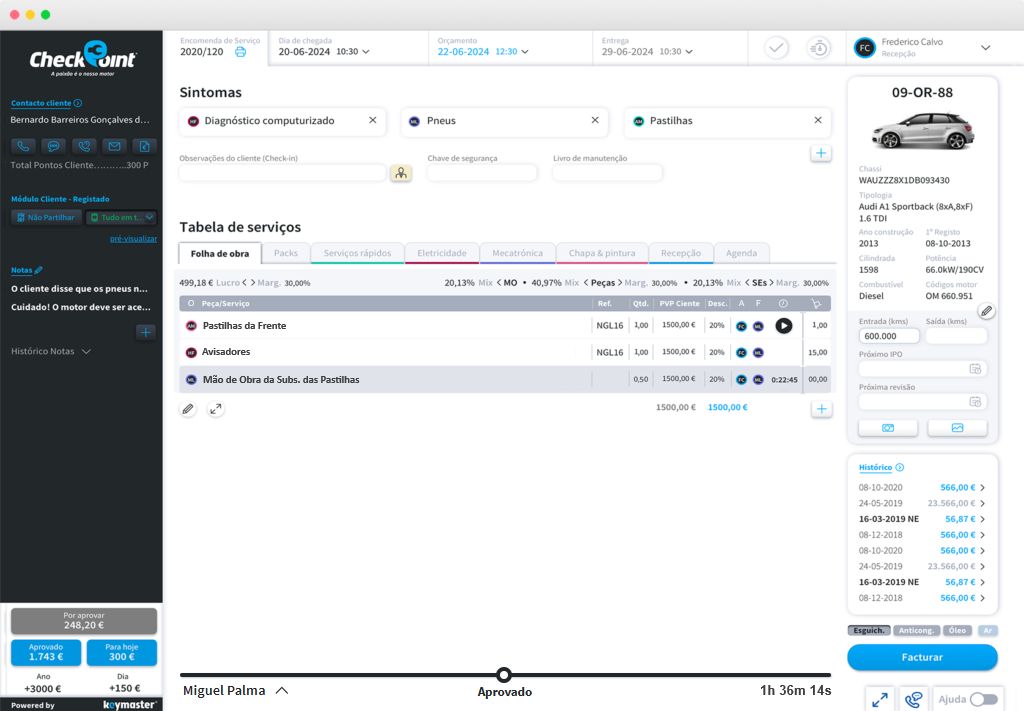1024x711 pixels.
Task: Click the Aprovado marker on the progress slider
Action: pos(504,675)
